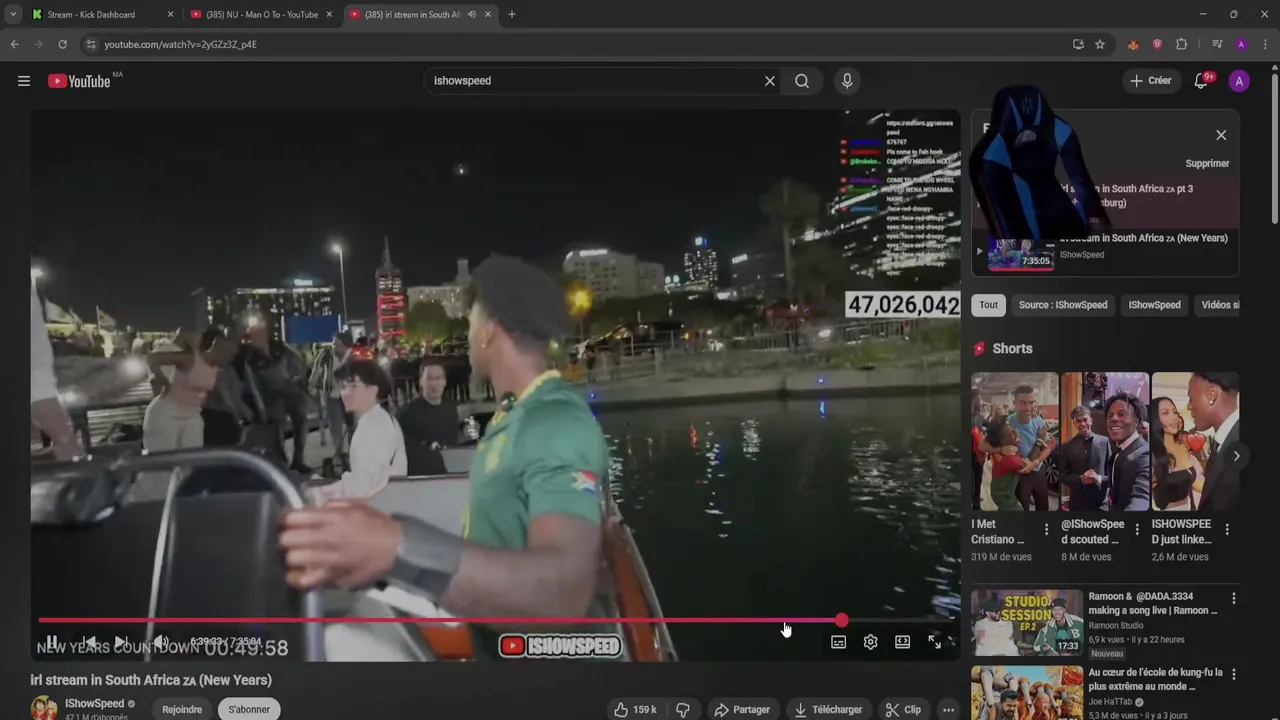The image size is (1280, 720).
Task: Open Chrome media control icon
Action: coord(1217,44)
